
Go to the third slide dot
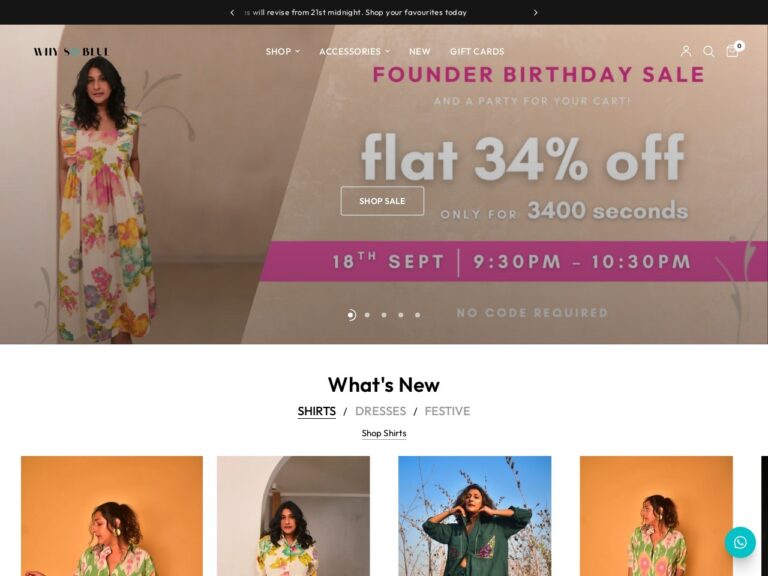(384, 315)
